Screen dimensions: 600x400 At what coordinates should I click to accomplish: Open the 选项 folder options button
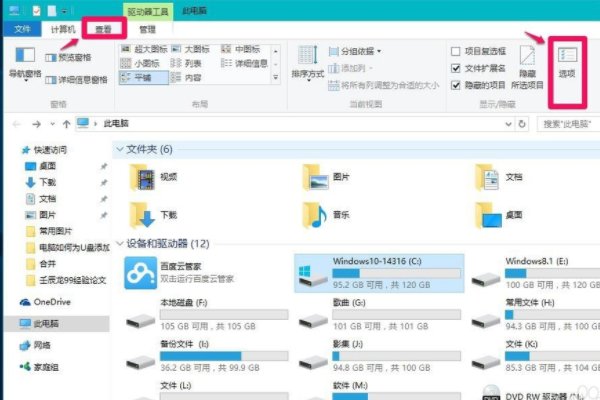(x=567, y=63)
